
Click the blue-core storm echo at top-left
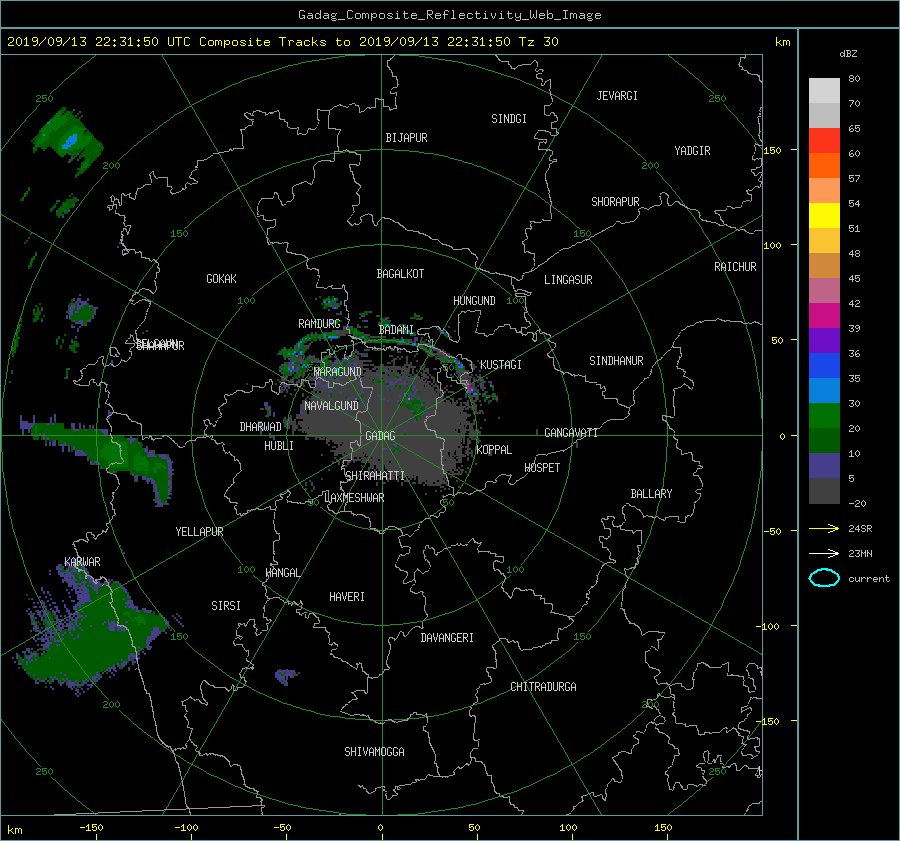(69, 141)
